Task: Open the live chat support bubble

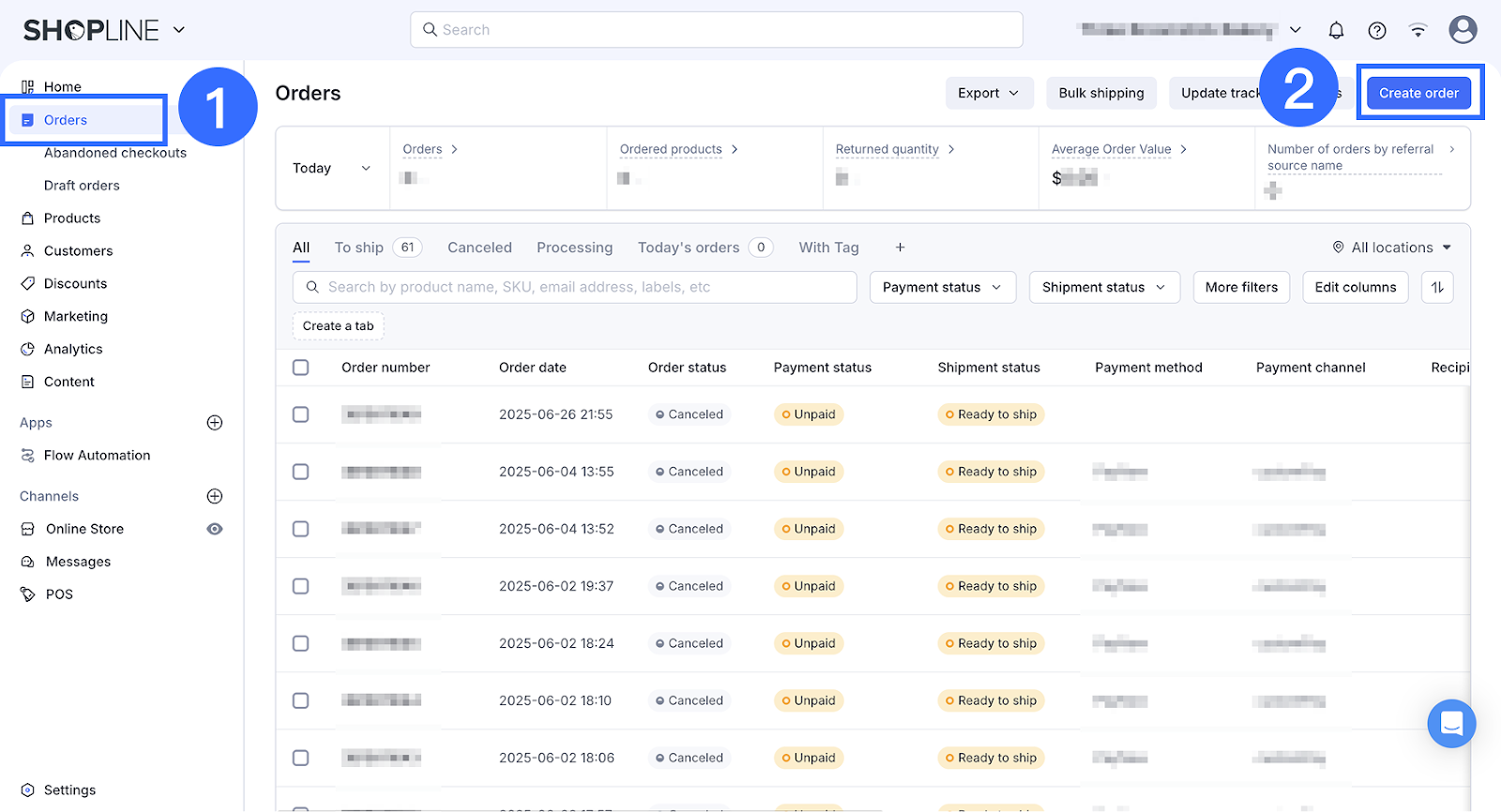Action: click(x=1451, y=723)
